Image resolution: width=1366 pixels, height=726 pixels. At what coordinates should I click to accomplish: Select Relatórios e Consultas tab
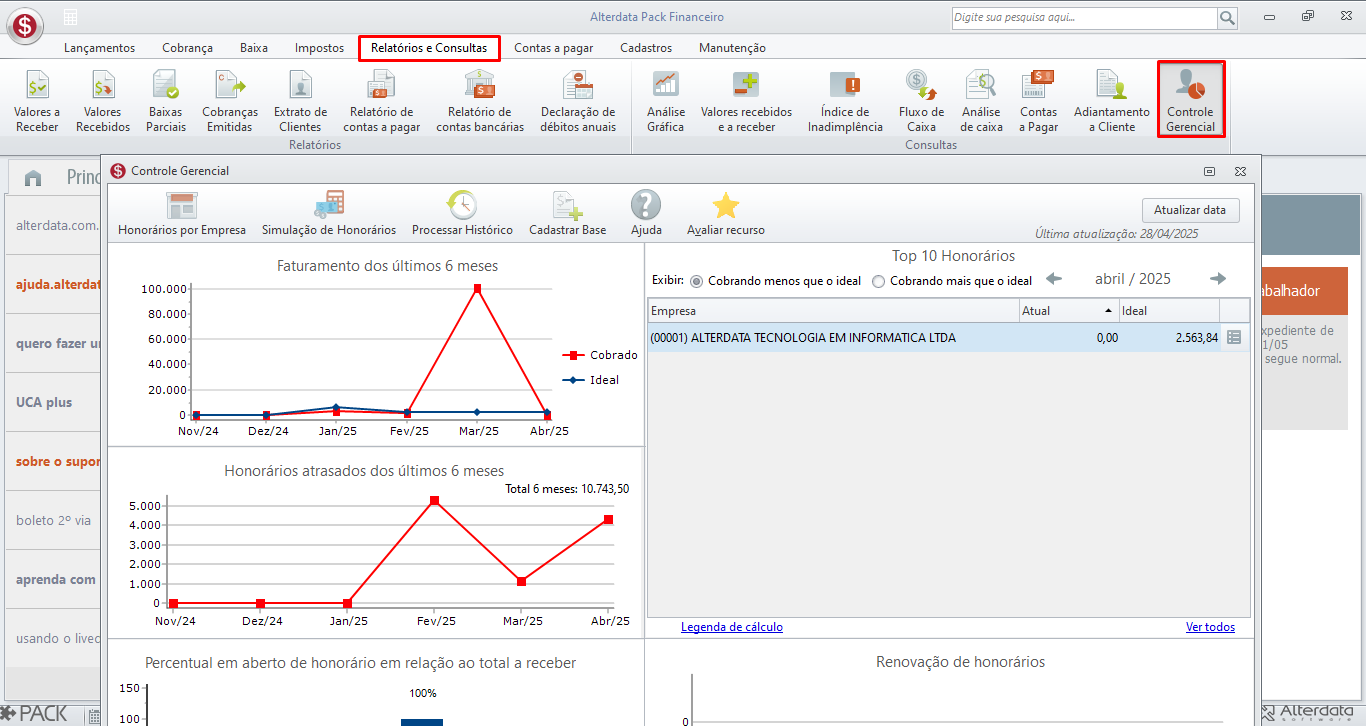point(429,48)
